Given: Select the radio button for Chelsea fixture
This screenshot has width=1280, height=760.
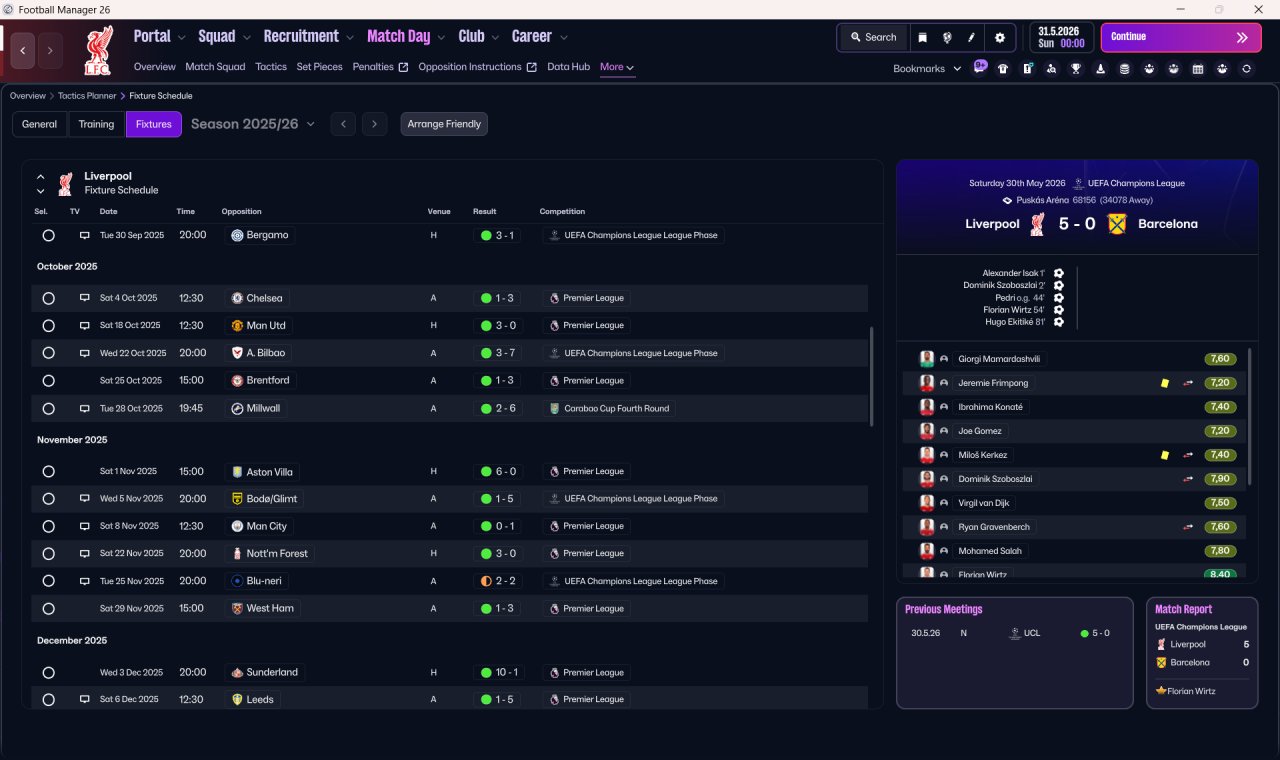Looking at the screenshot, I should pos(48,298).
